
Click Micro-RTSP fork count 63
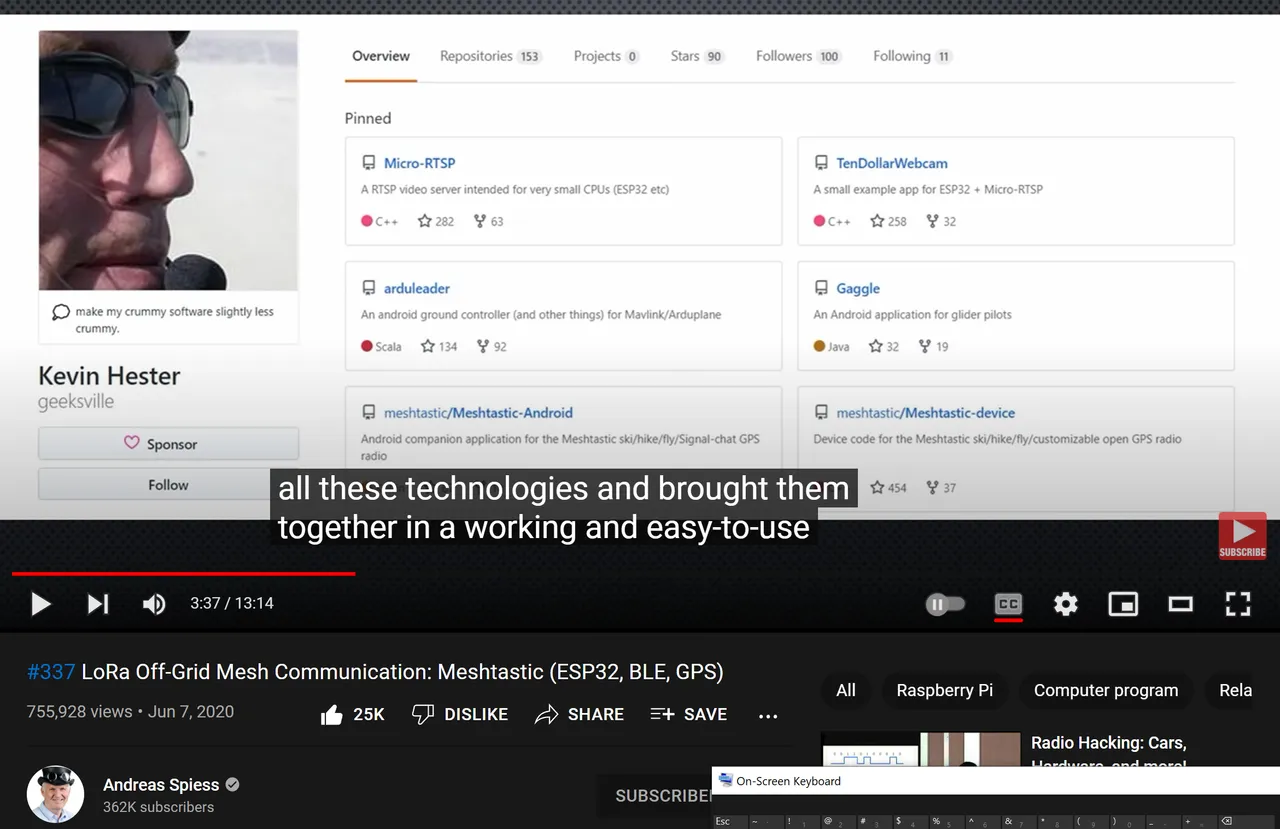point(490,221)
